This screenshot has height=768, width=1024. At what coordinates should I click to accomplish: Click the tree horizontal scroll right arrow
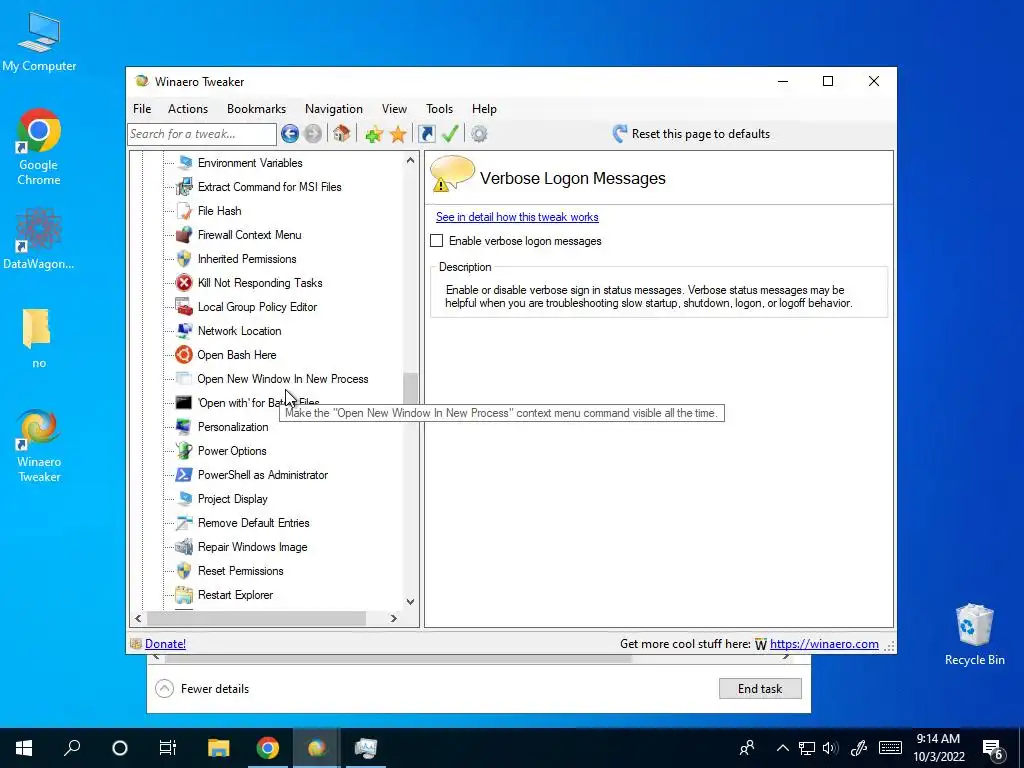click(x=393, y=618)
